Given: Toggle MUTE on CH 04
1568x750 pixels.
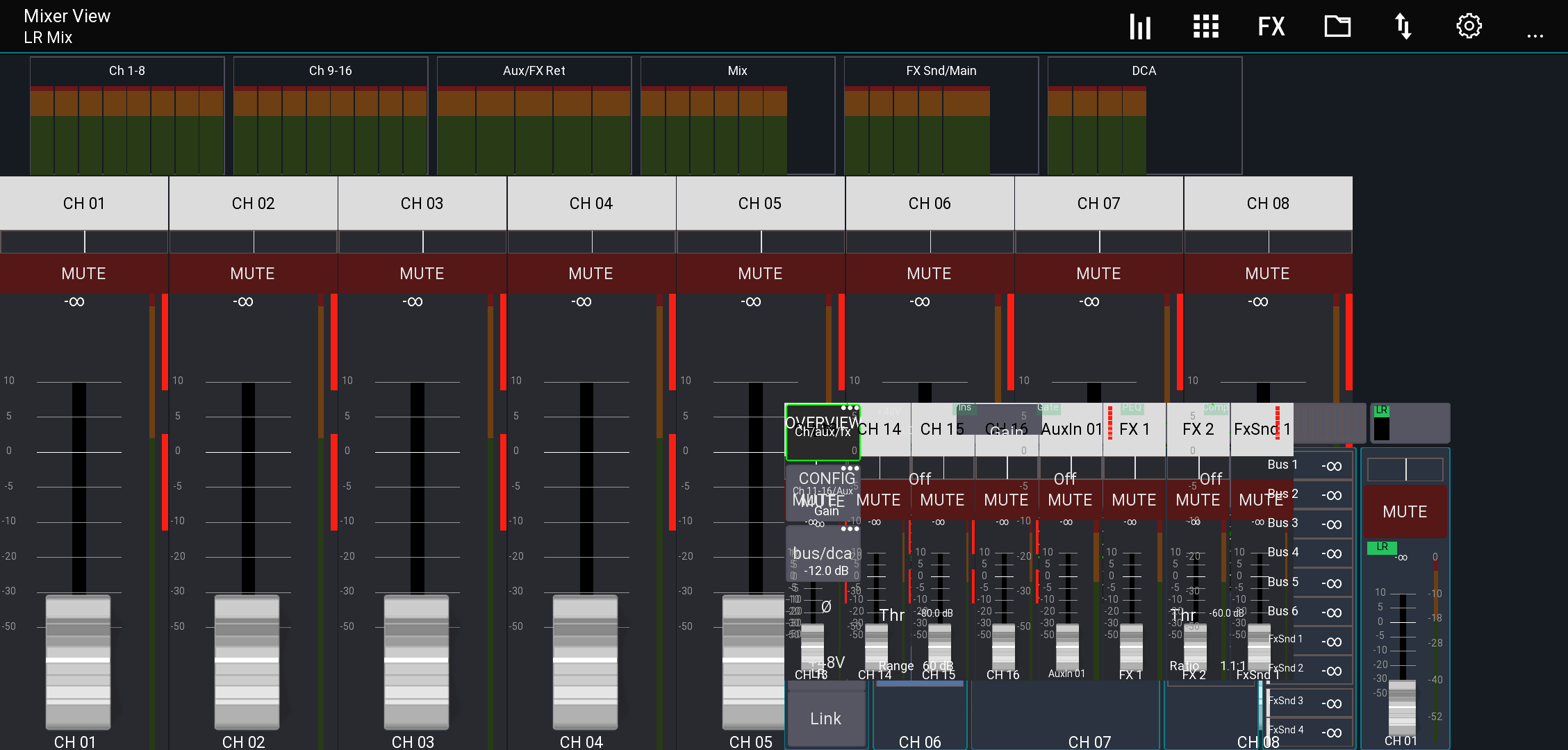Looking at the screenshot, I should point(591,274).
